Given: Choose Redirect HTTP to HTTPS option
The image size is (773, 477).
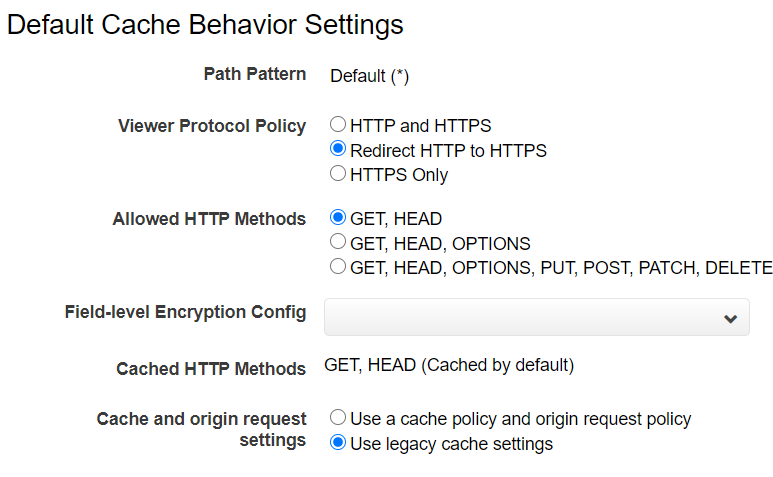Looking at the screenshot, I should [338, 148].
